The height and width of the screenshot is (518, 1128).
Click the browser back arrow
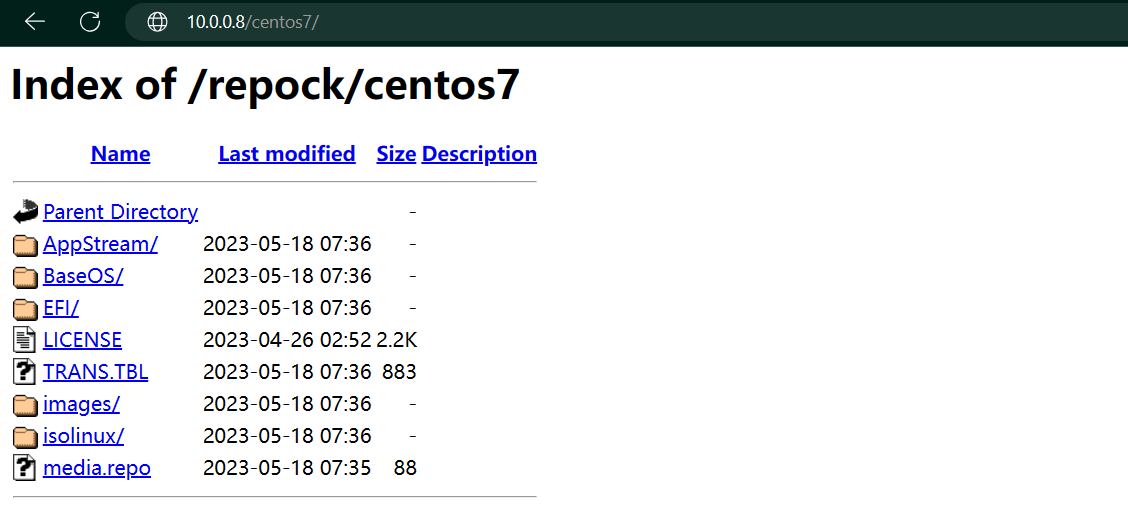pos(35,22)
